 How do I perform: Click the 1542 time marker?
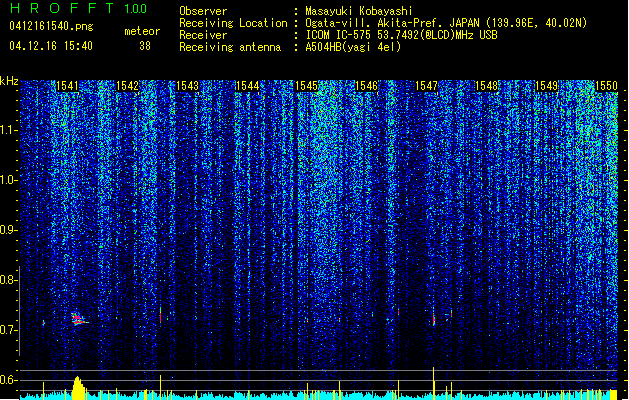pyautogui.click(x=127, y=86)
